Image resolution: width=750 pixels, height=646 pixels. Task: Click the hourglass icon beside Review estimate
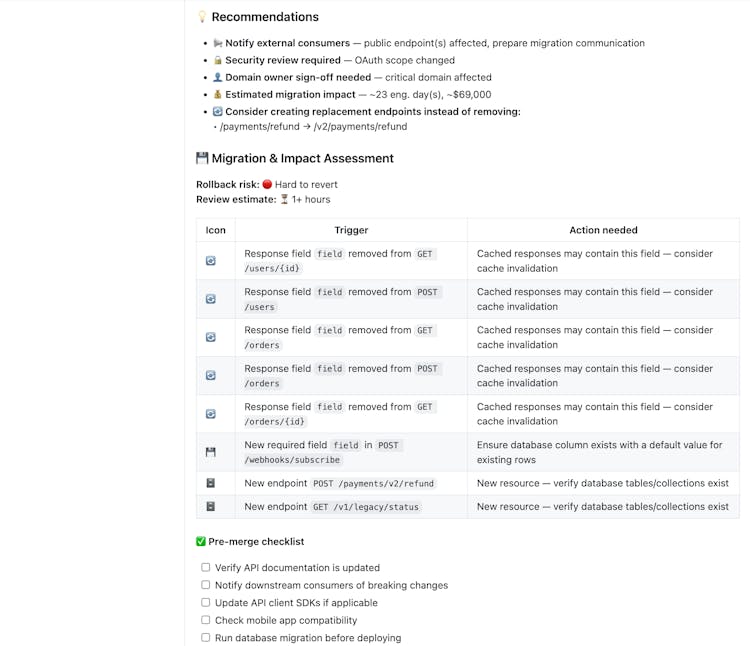tap(284, 199)
